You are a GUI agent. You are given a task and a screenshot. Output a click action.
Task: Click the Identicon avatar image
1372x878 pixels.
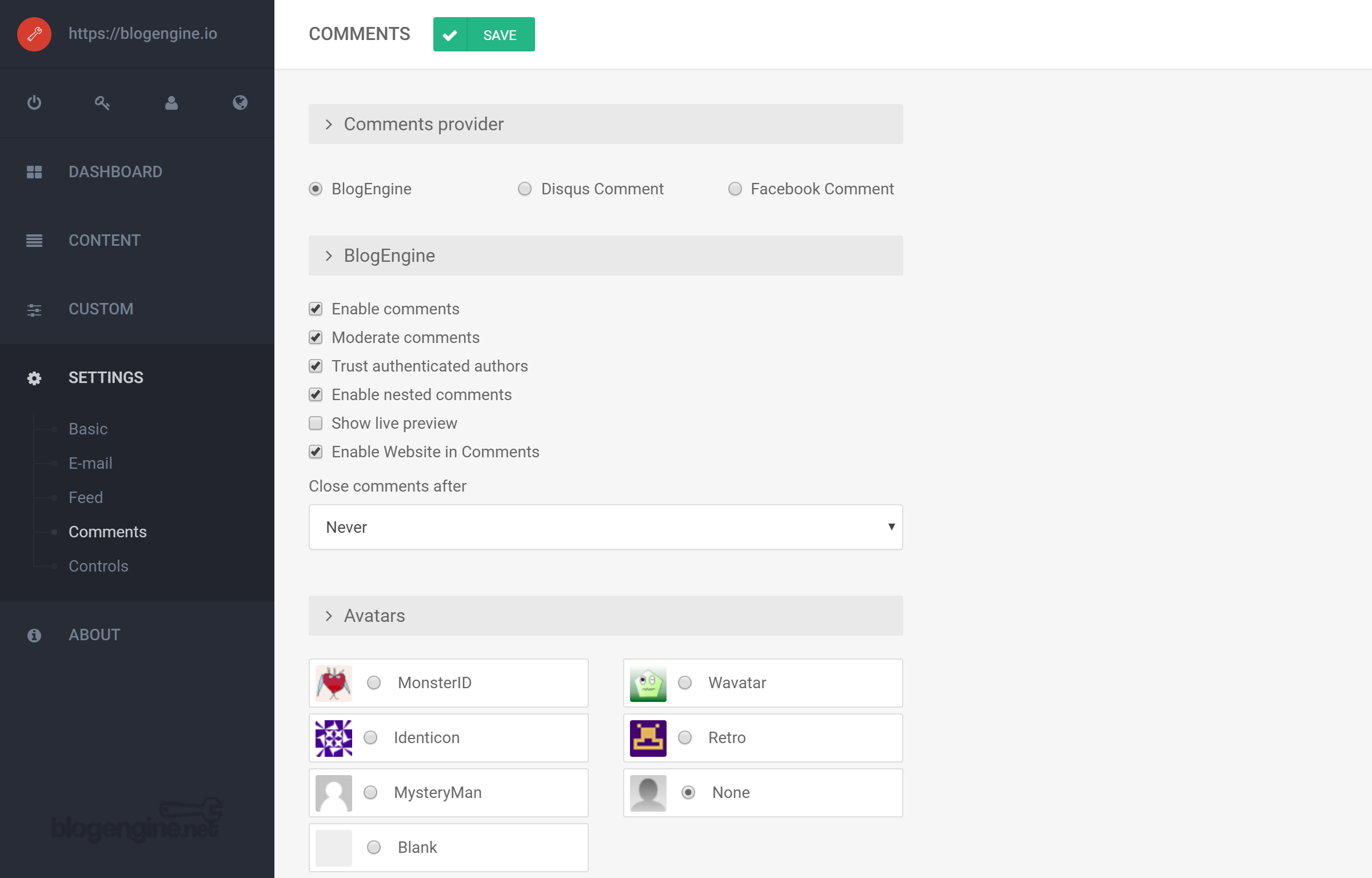coord(334,738)
